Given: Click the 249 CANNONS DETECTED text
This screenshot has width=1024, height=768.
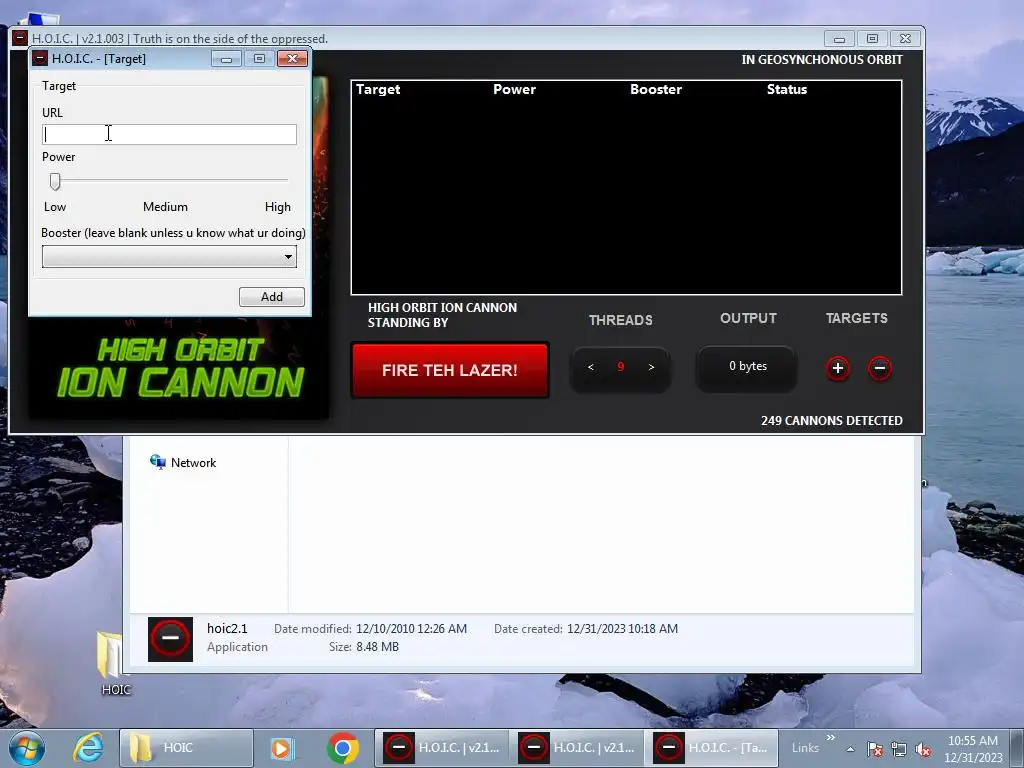Looking at the screenshot, I should coord(831,421).
